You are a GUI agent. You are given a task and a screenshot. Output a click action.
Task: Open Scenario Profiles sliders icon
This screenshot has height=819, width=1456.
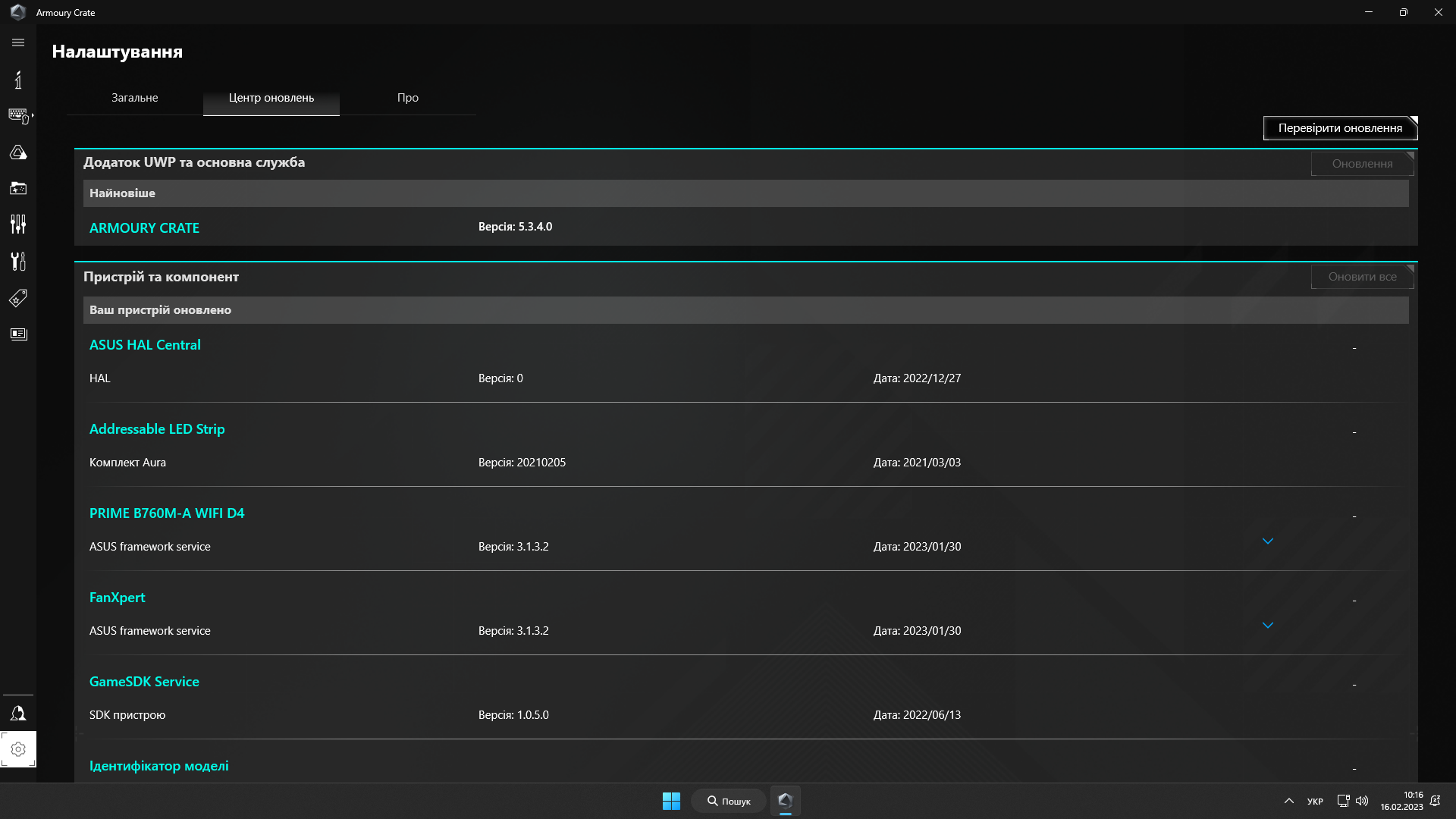tap(18, 224)
